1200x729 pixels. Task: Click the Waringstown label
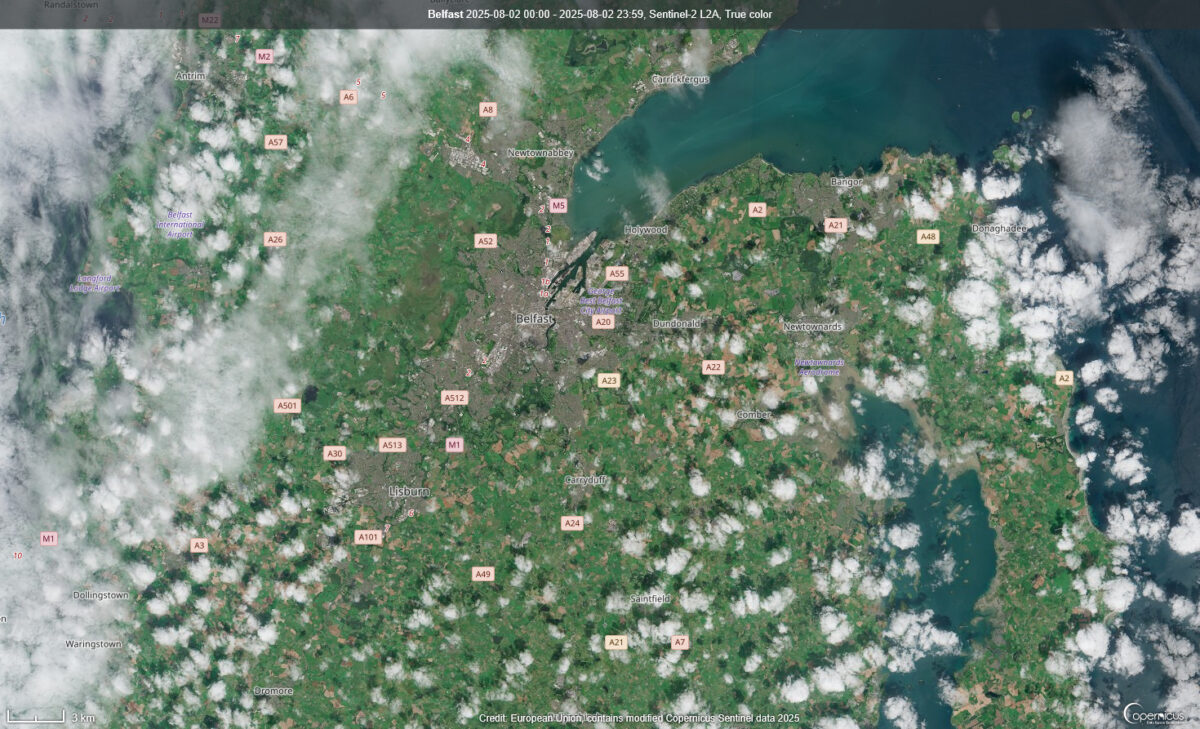(x=93, y=644)
